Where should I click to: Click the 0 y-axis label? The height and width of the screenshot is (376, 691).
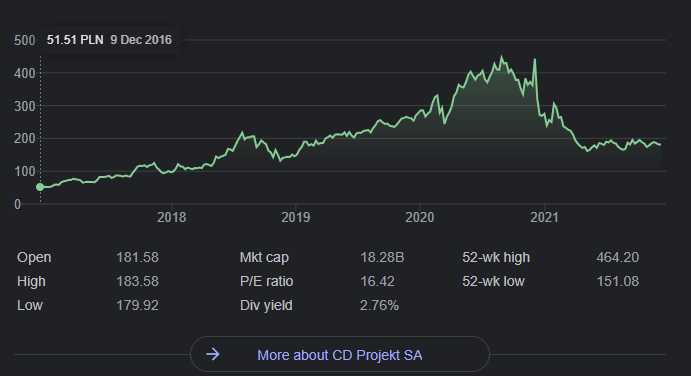pyautogui.click(x=17, y=204)
